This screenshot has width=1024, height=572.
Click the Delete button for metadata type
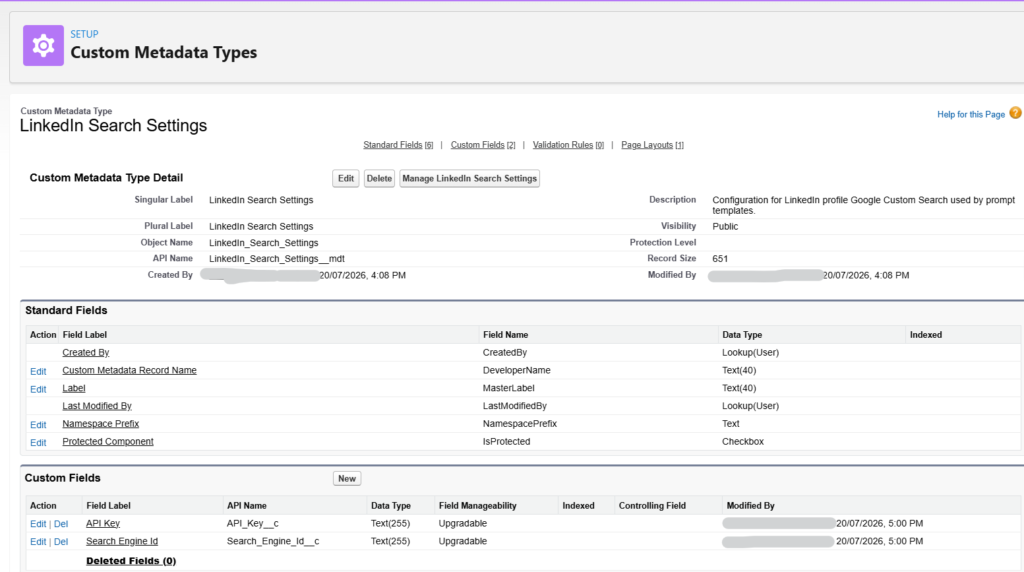379,178
